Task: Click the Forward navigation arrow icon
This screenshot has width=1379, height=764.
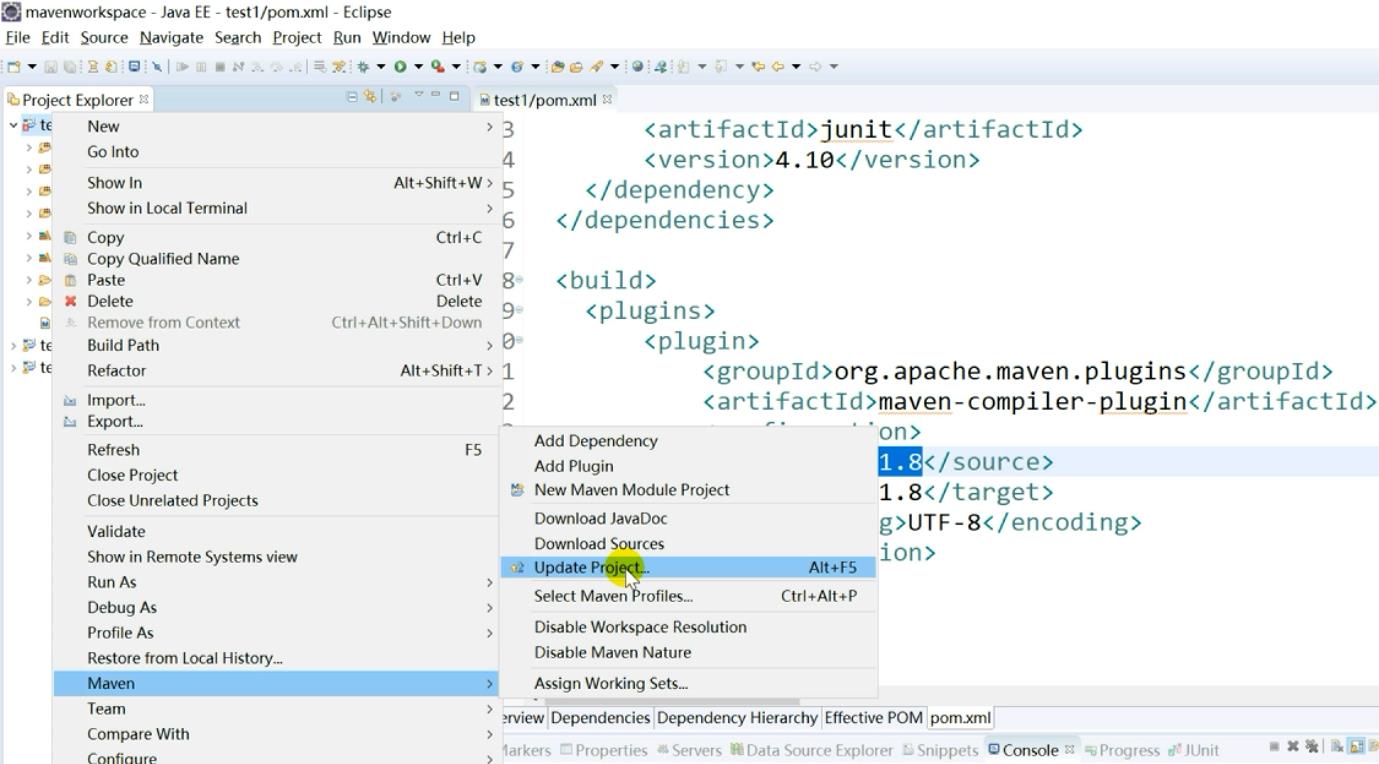Action: [815, 67]
